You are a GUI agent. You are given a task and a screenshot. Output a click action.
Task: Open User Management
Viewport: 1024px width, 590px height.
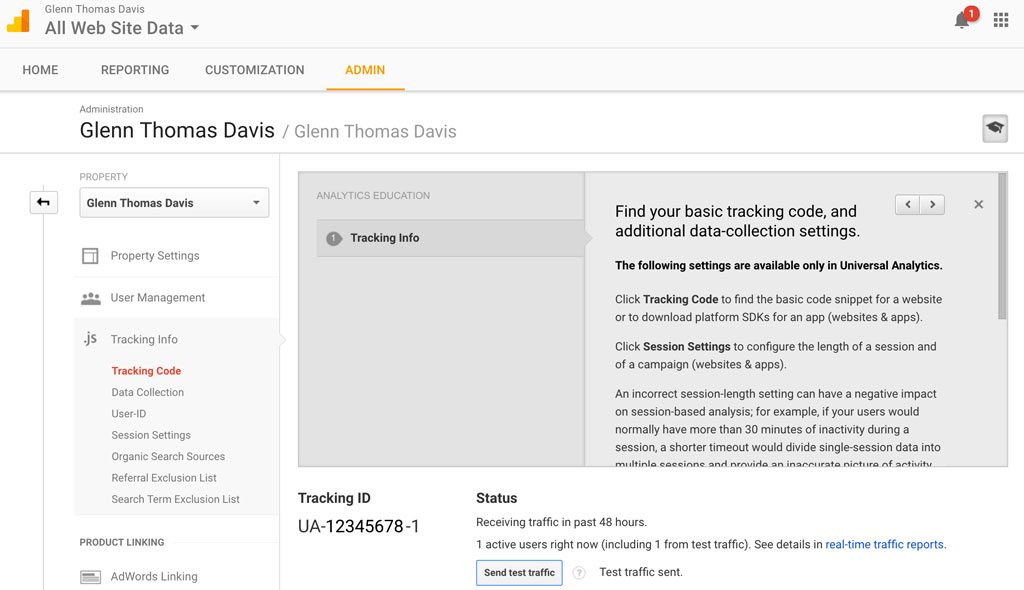pos(157,297)
